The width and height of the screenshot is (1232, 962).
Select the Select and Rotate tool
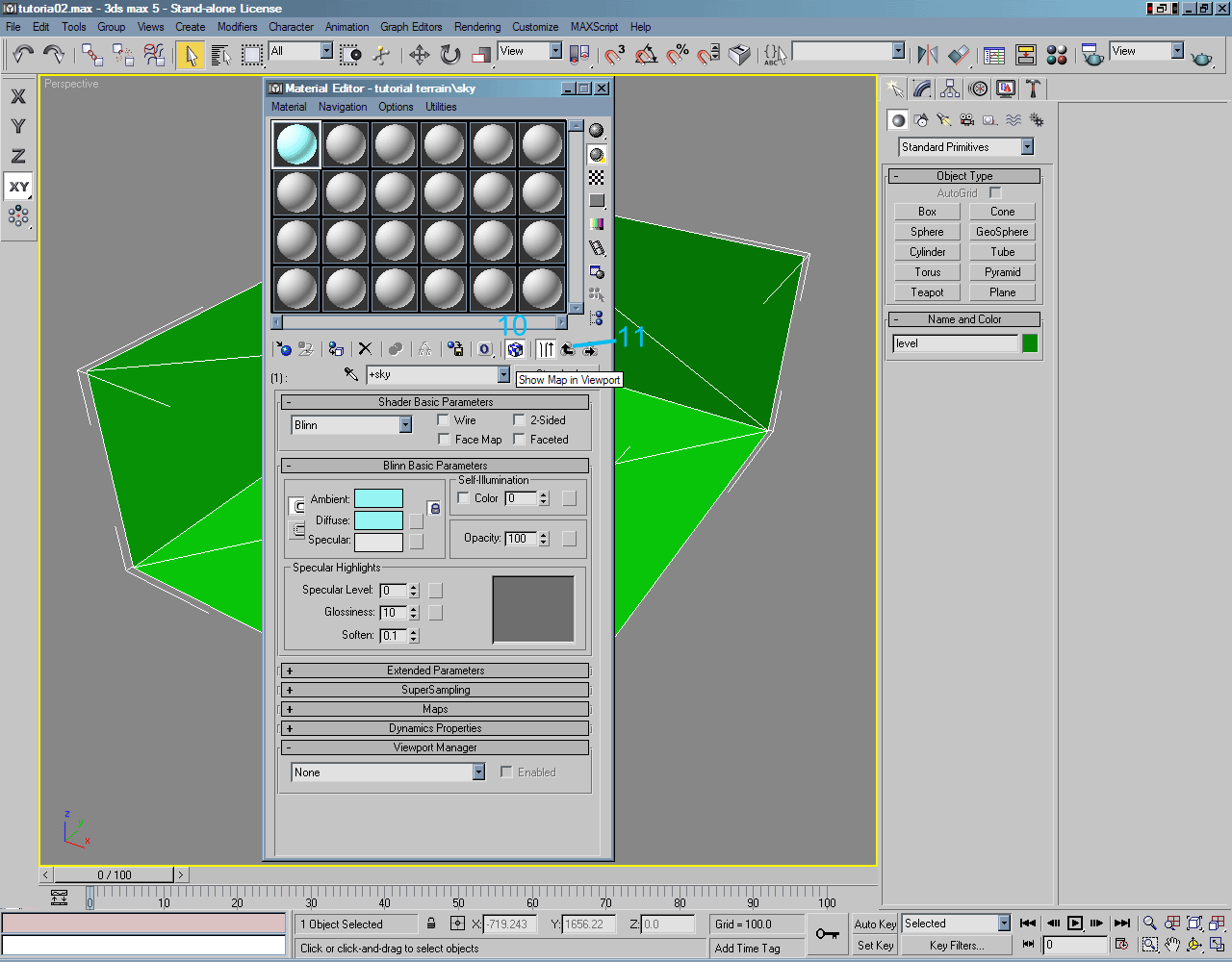(x=450, y=55)
